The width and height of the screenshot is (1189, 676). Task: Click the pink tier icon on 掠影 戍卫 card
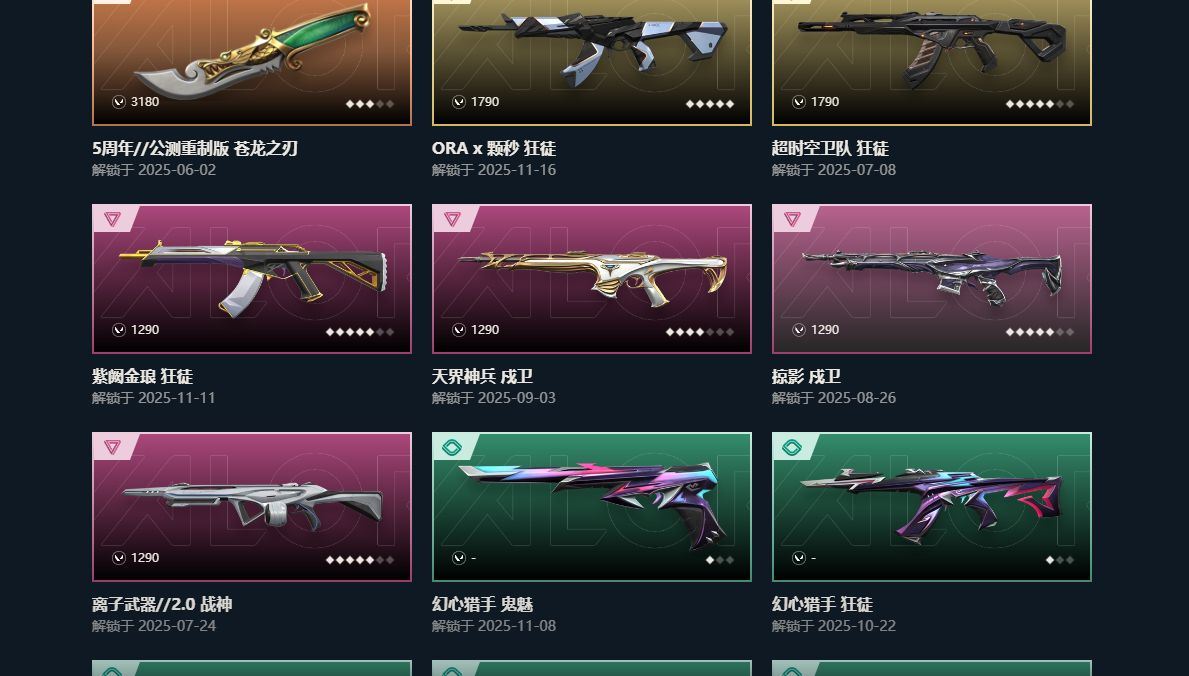tap(792, 219)
